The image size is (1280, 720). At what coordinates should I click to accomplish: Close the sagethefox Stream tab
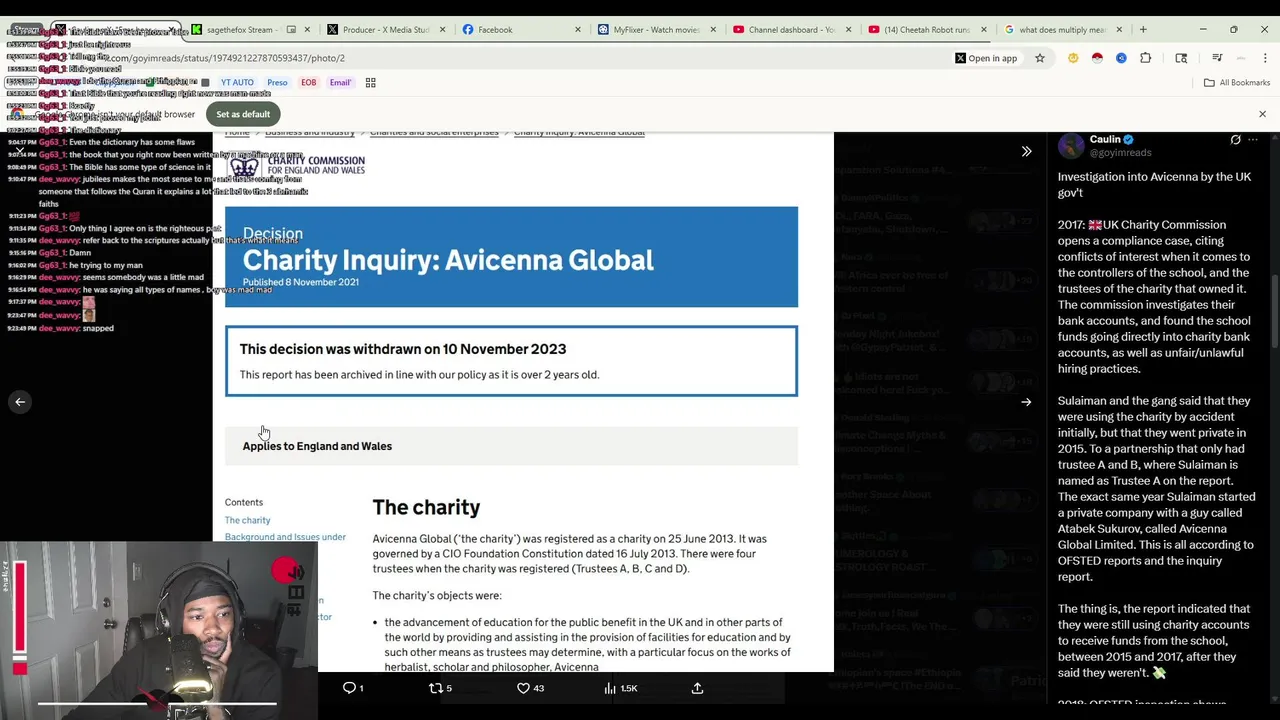[x=307, y=29]
